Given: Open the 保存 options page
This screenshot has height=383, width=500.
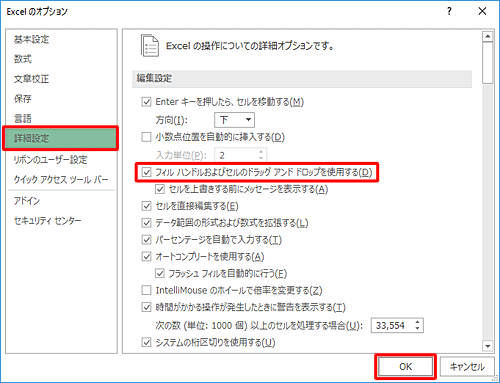Looking at the screenshot, I should pos(23,99).
